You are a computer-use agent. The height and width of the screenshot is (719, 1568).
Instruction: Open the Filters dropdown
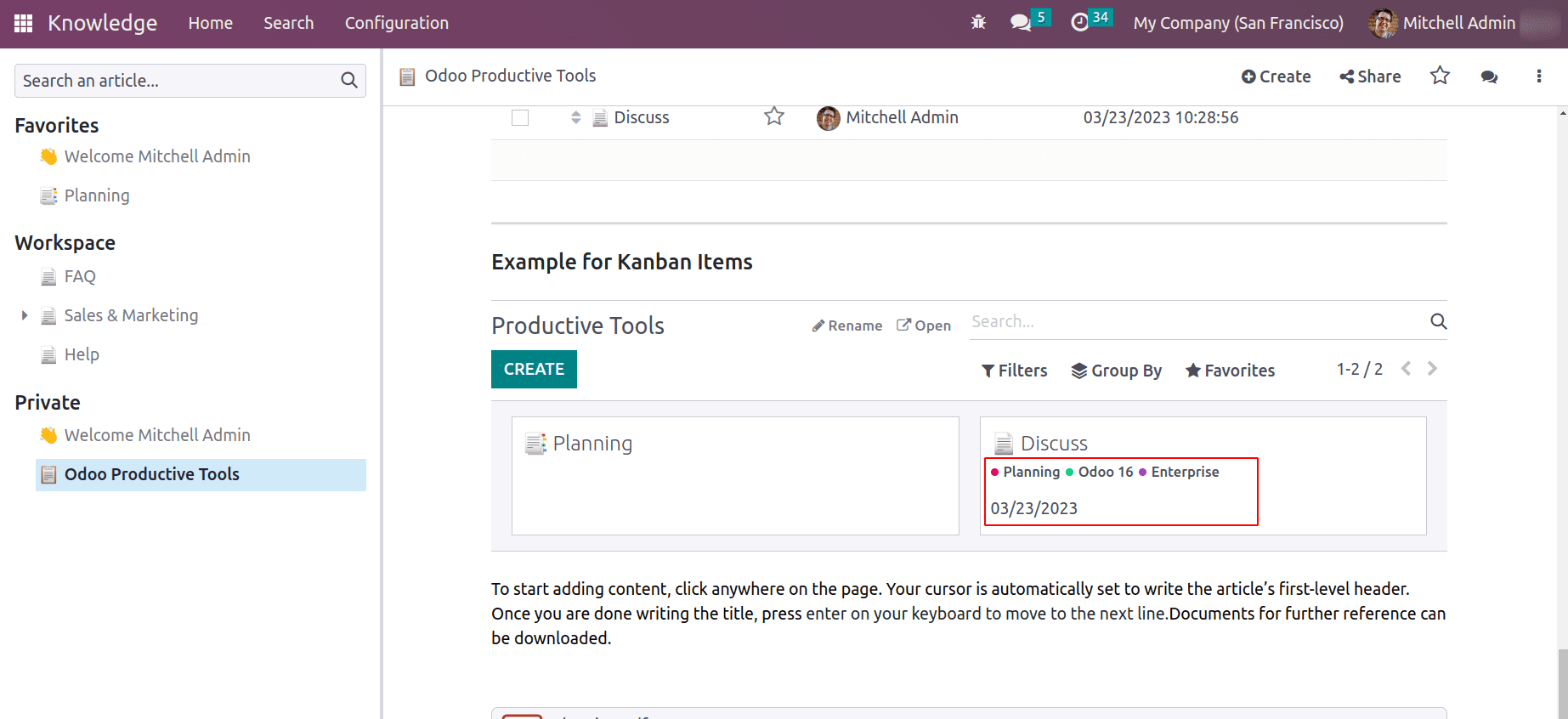coord(1014,371)
